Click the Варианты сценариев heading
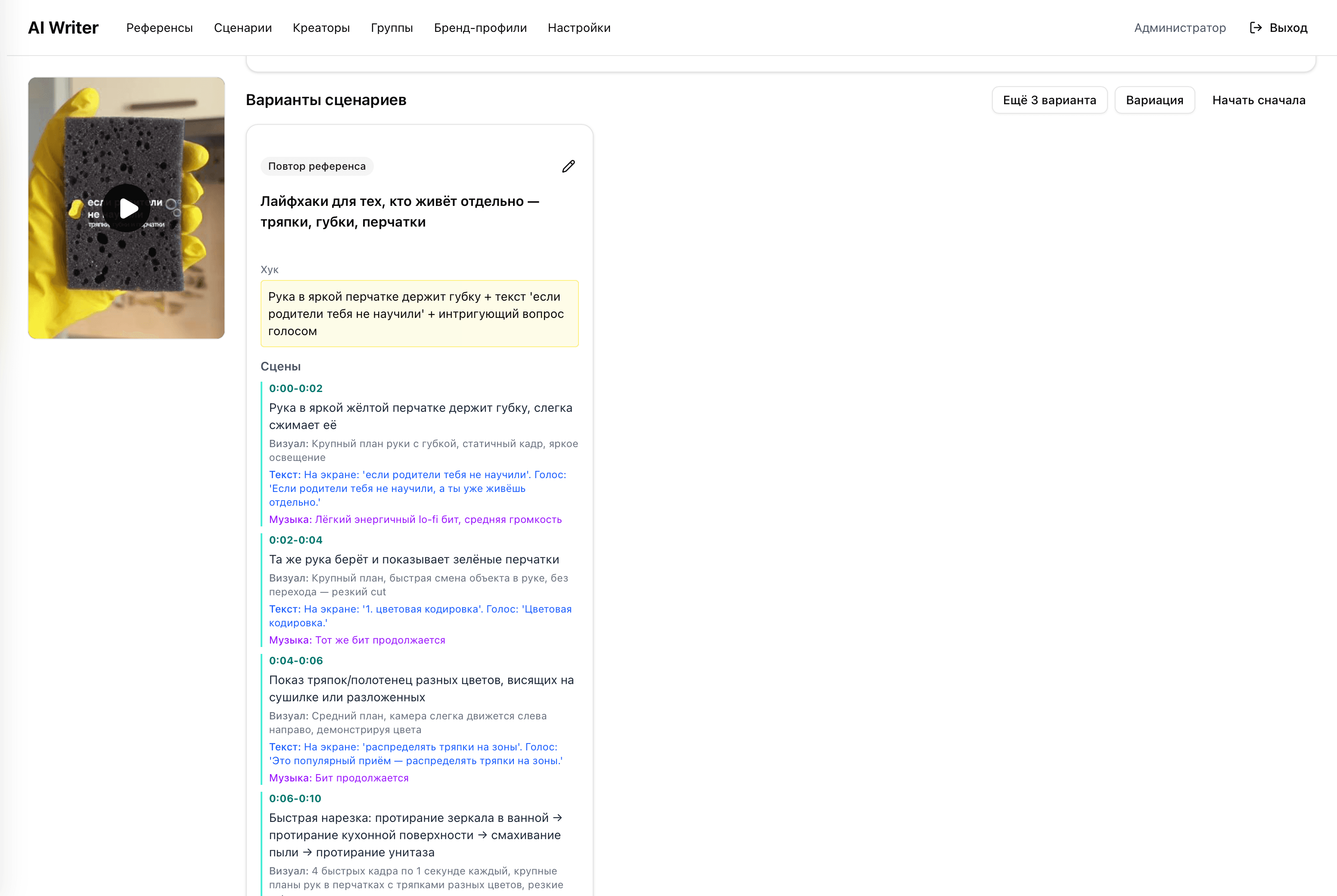This screenshot has height=896, width=1337. click(x=326, y=100)
